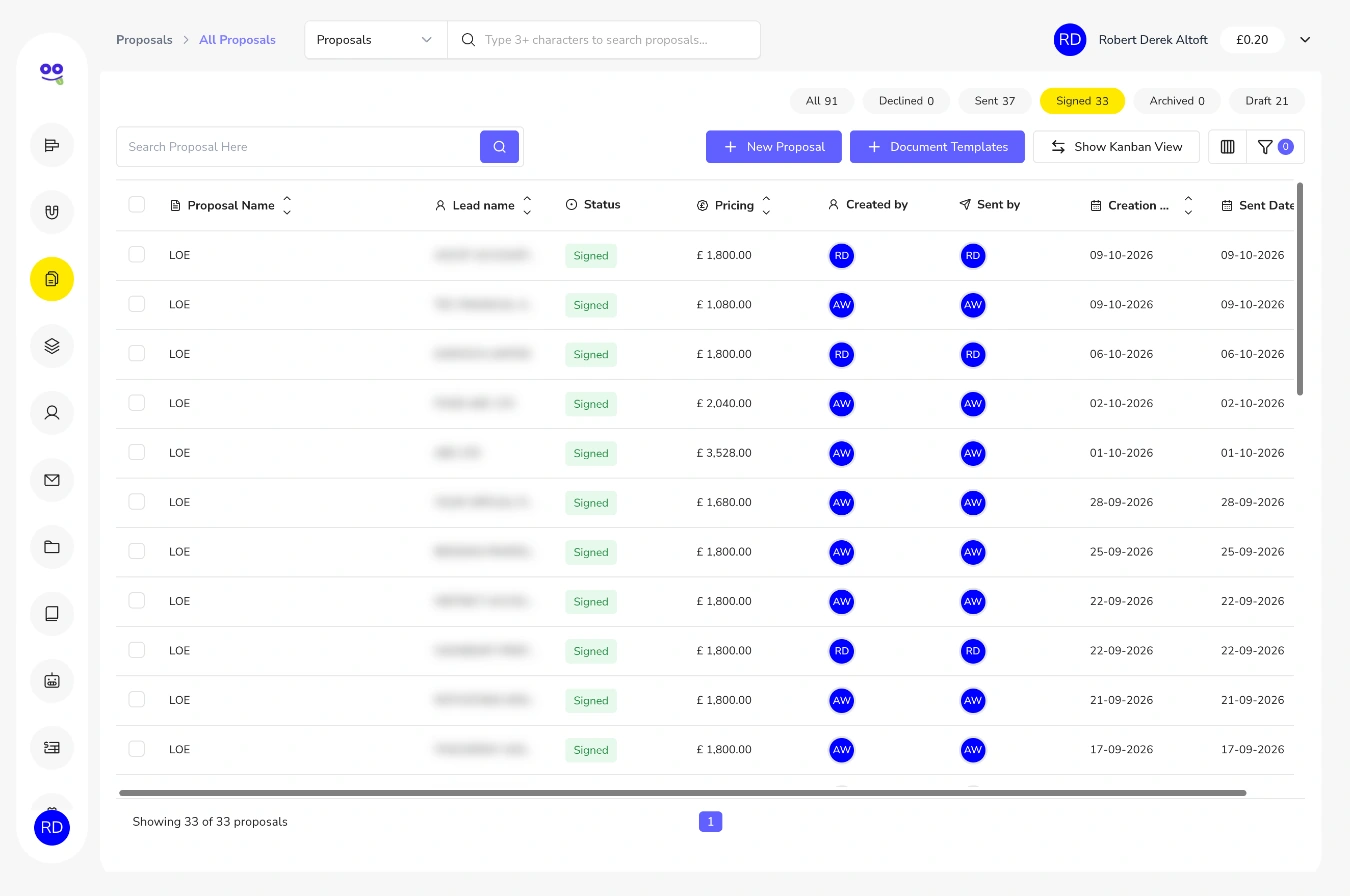
Task: Tick the checkbox for the £ 1,080.00 row
Action: click(137, 304)
